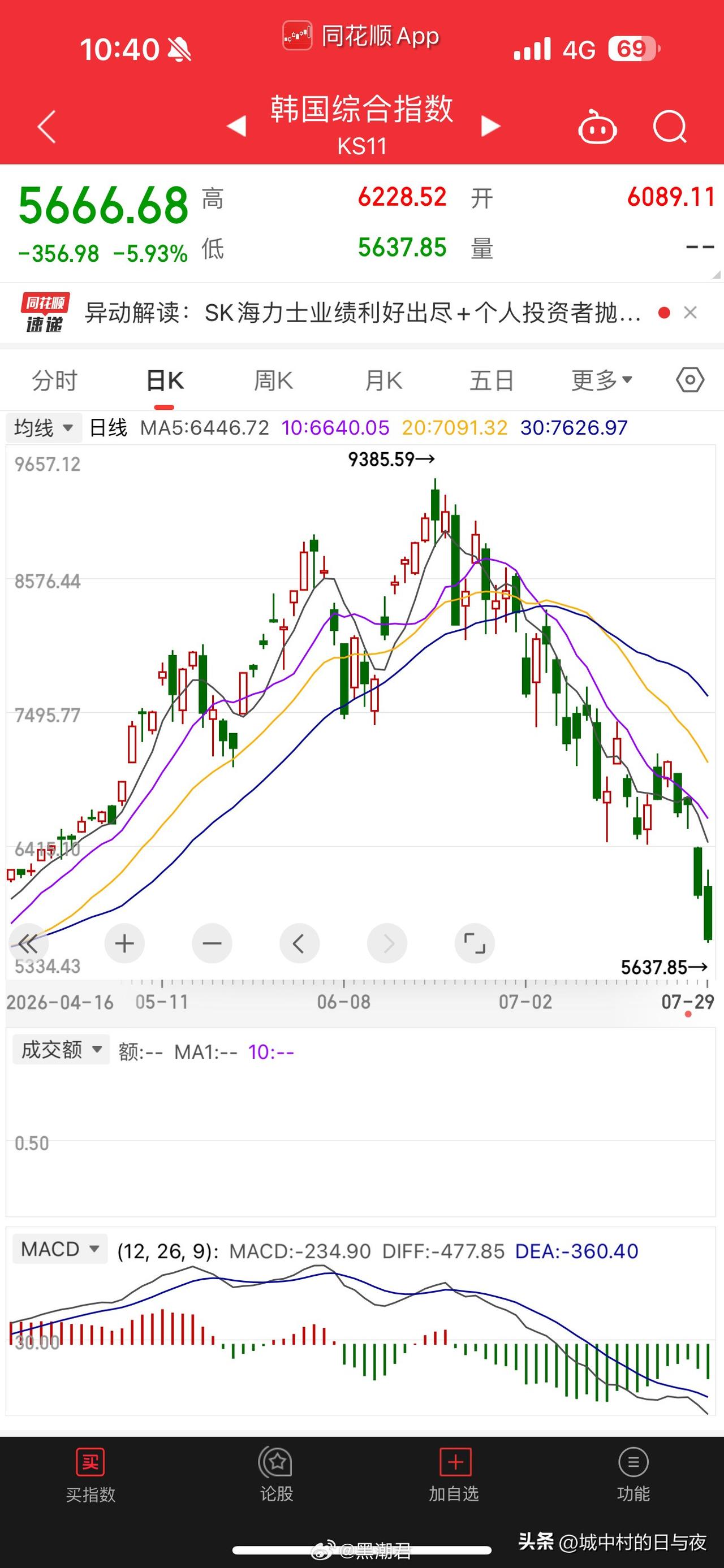Tap DEA:-360.40 value
The width and height of the screenshot is (724, 1568).
(576, 1251)
